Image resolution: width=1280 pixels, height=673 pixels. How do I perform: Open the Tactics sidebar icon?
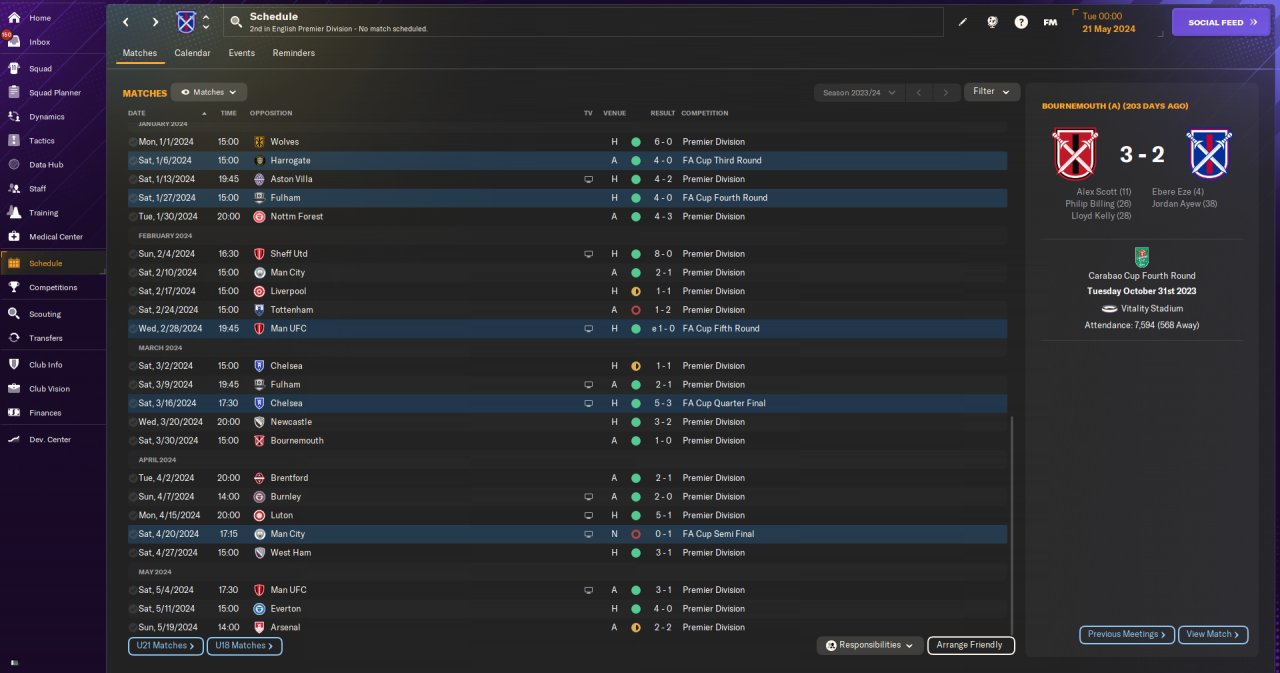pos(14,141)
